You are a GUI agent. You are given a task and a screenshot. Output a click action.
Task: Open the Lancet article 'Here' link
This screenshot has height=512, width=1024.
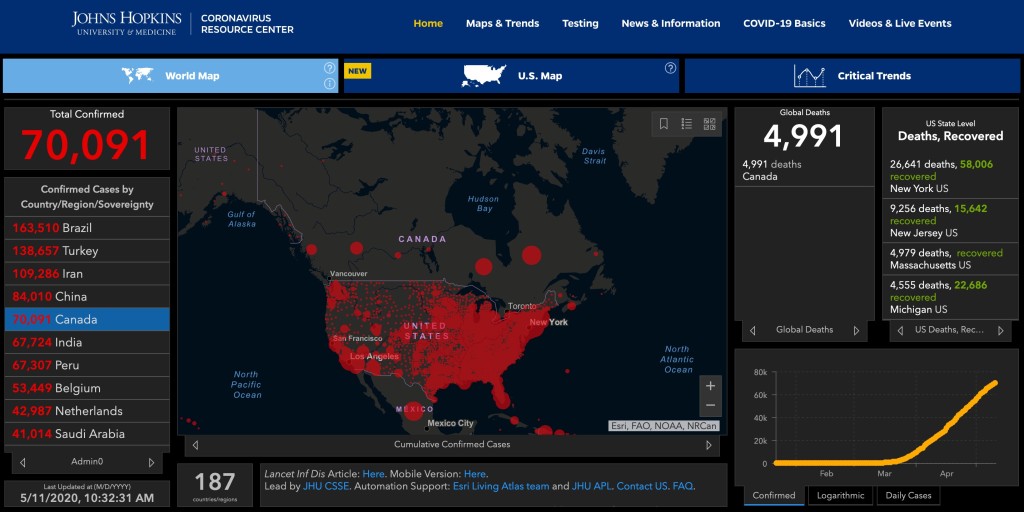click(x=374, y=474)
